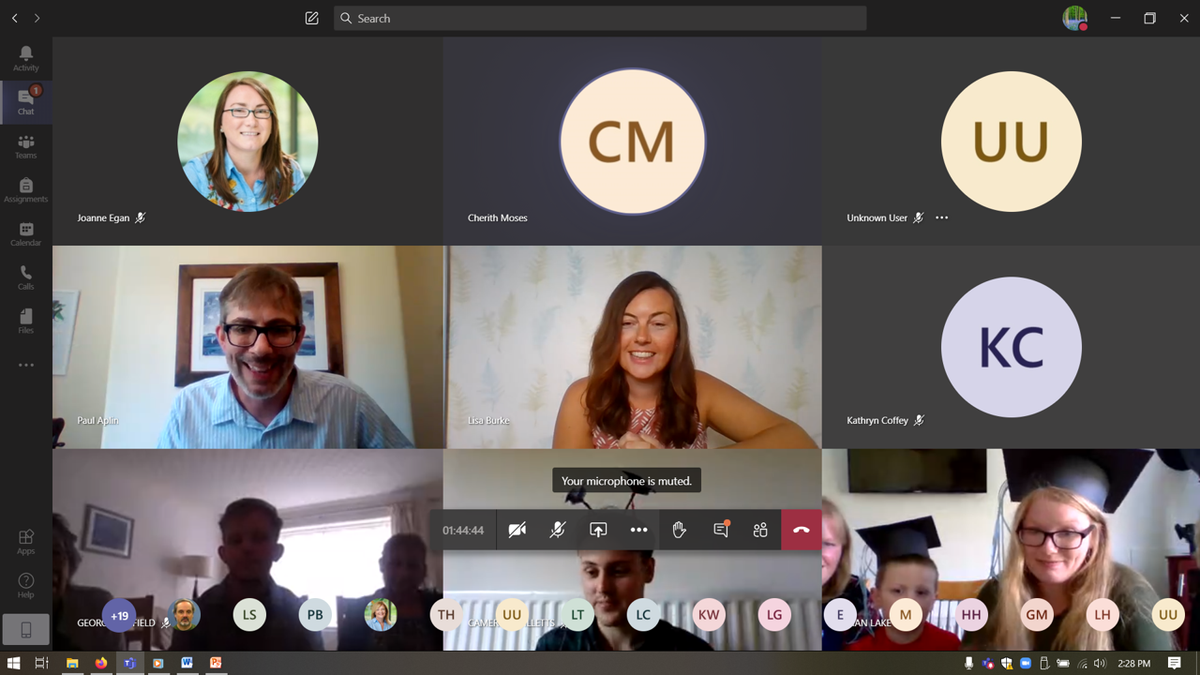Unmute the microphone in meeting controls
1200x675 pixels.
[x=558, y=530]
